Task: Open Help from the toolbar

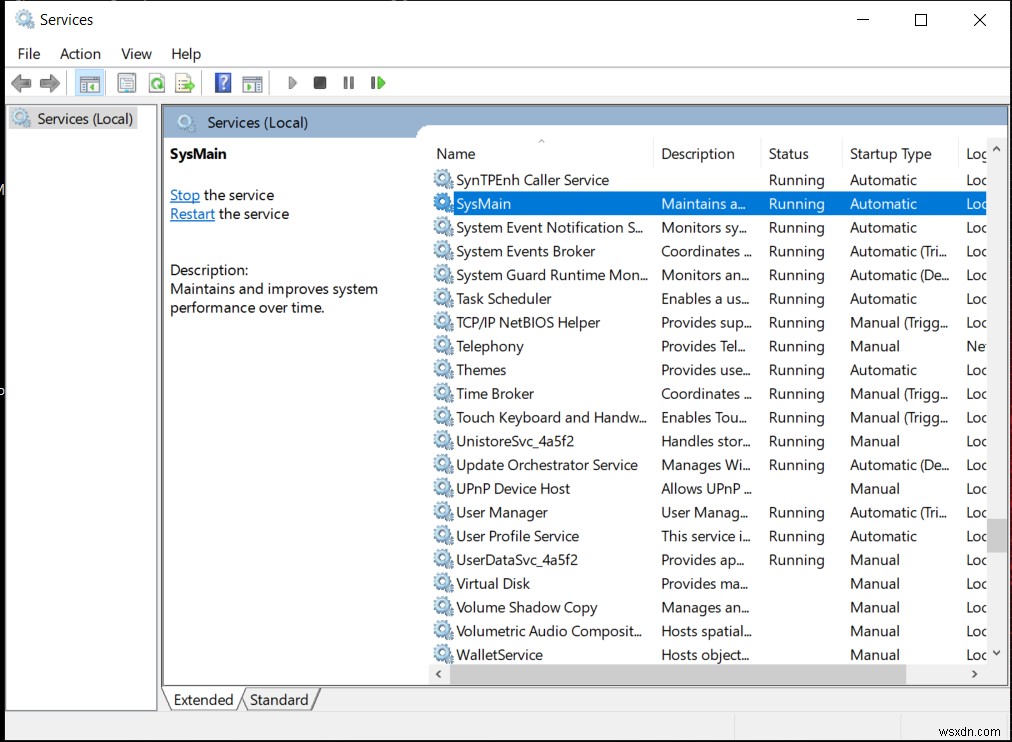Action: (x=222, y=83)
